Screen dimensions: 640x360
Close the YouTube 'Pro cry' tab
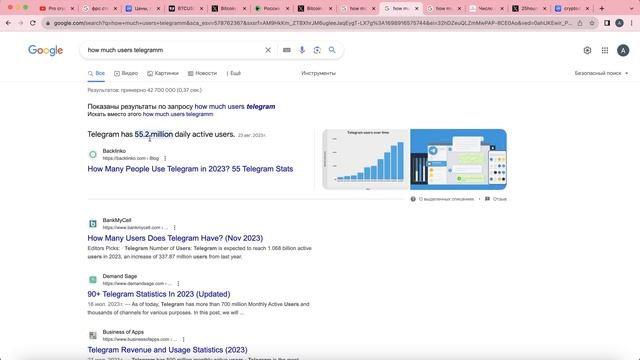click(x=73, y=8)
